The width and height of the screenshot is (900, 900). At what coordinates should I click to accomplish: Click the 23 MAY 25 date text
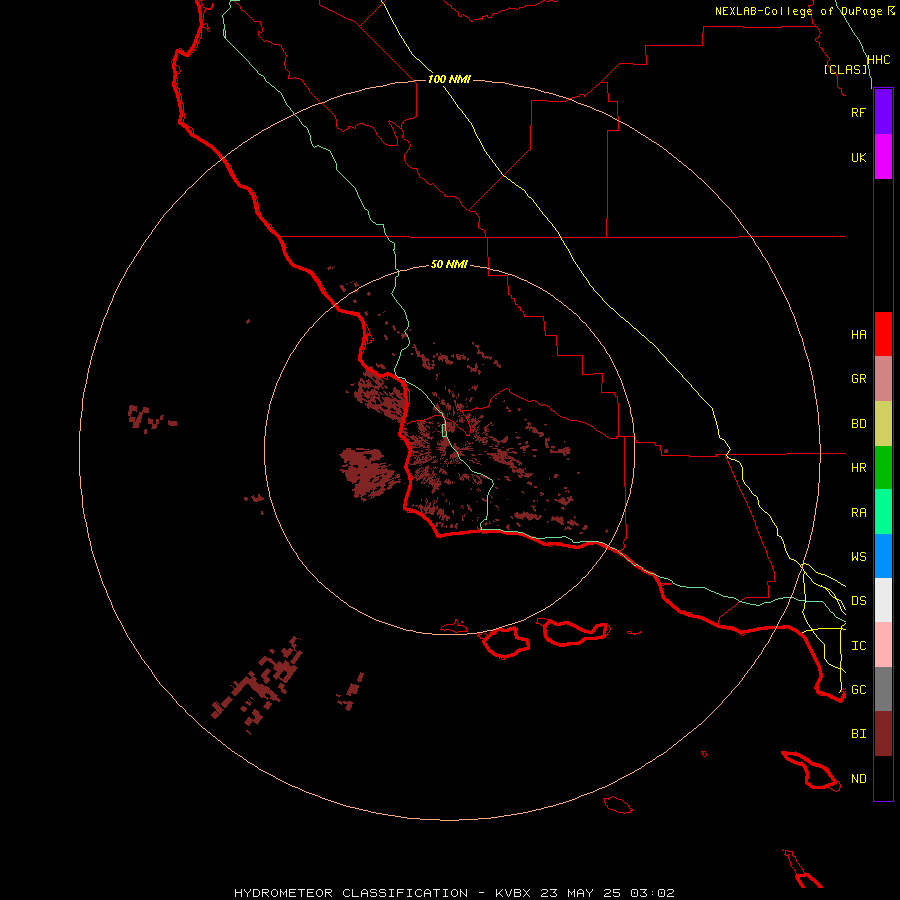[x=581, y=893]
